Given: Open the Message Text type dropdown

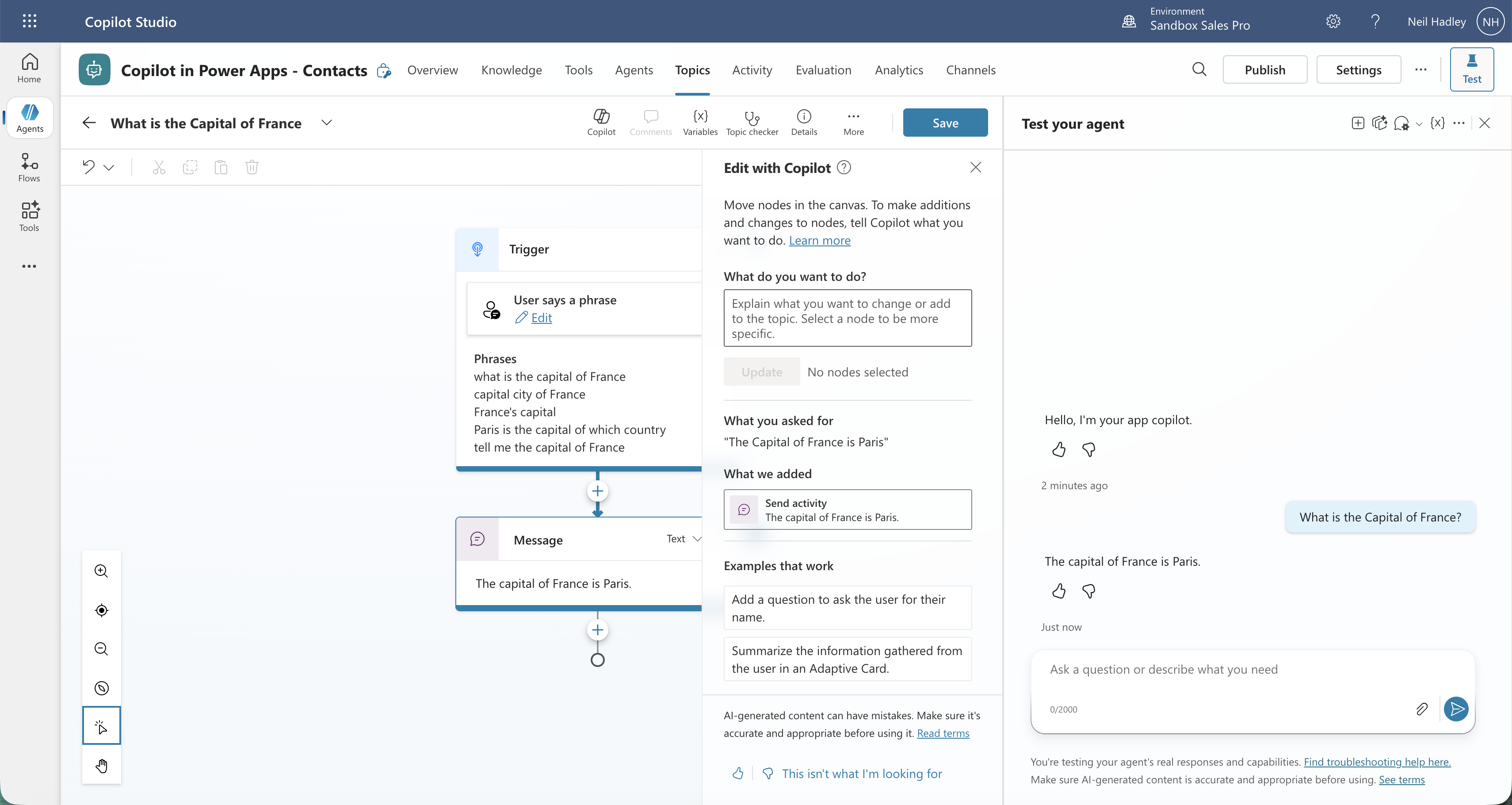Looking at the screenshot, I should click(x=684, y=539).
